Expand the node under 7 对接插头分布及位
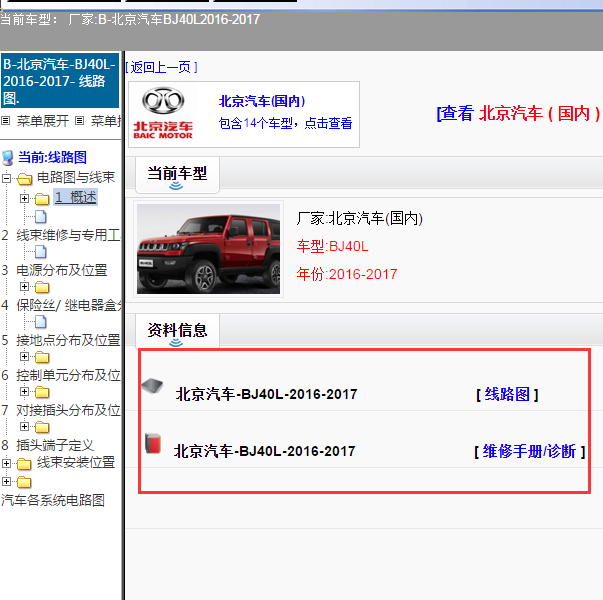The height and width of the screenshot is (600, 603). point(24,427)
